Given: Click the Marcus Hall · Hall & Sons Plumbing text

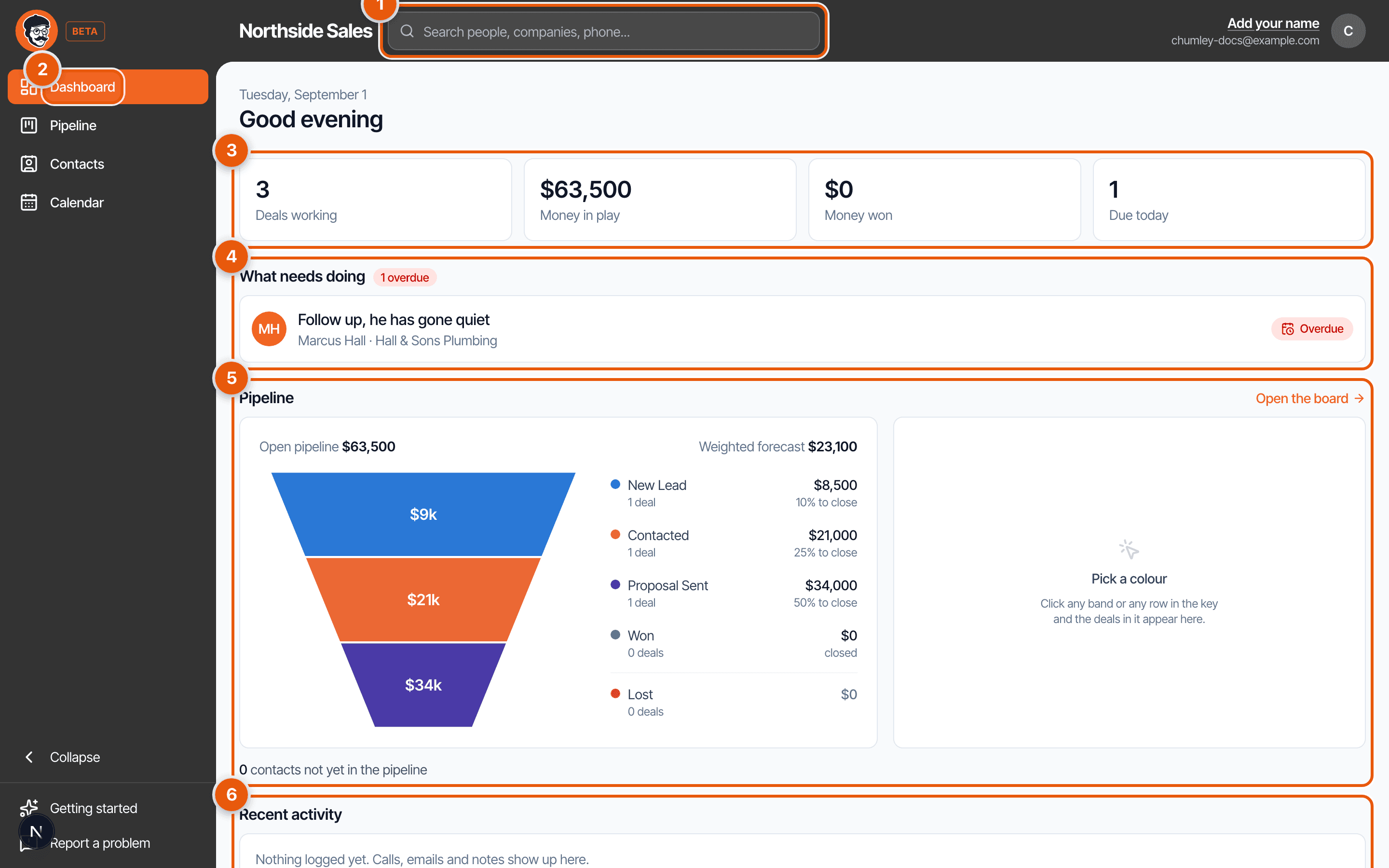Looking at the screenshot, I should tap(397, 340).
